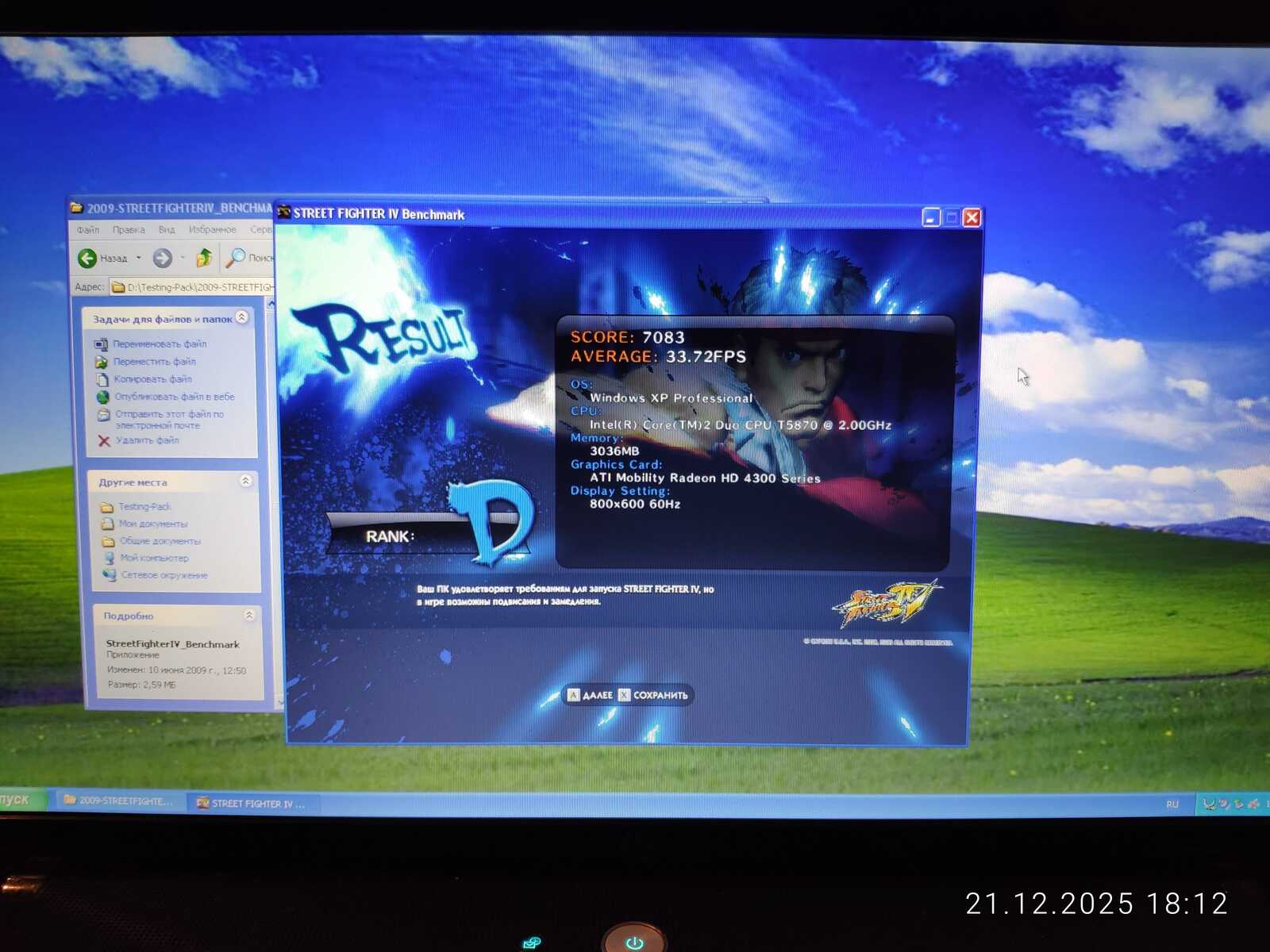Click the move icon beside Переместить файл
The image size is (1270, 952).
pyautogui.click(x=101, y=362)
